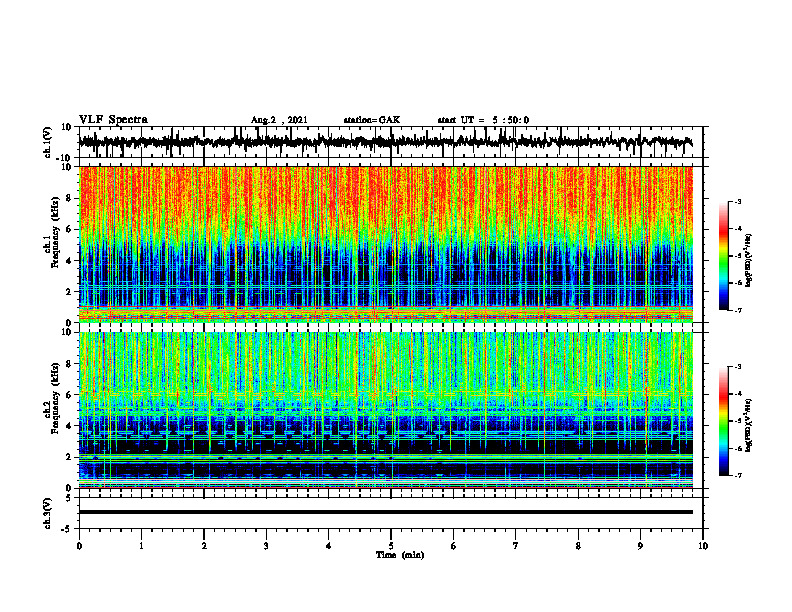Click the "ch.3(V)" axis label
792x612 pixels.
point(48,513)
